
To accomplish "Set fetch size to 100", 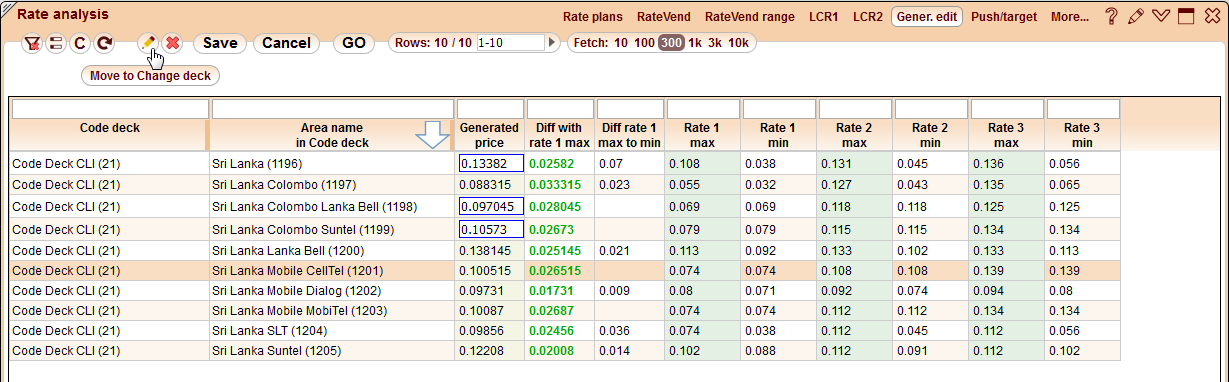I will click(x=645, y=43).
